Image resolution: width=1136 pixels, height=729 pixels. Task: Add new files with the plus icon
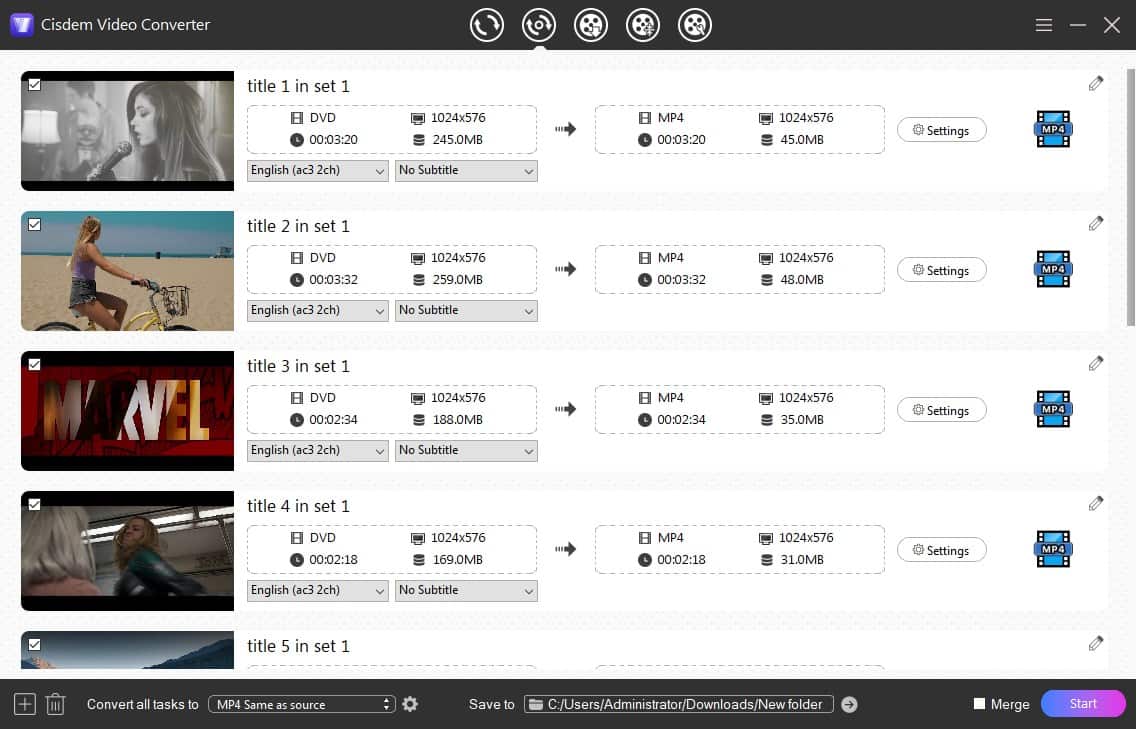[23, 704]
